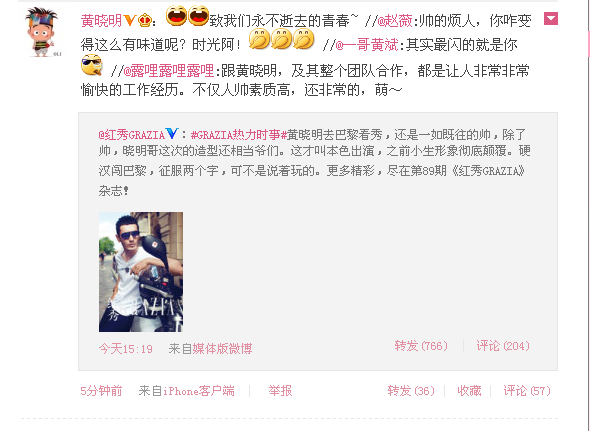
Task: Open @红秀GRAZIA account link
Action: [132, 135]
